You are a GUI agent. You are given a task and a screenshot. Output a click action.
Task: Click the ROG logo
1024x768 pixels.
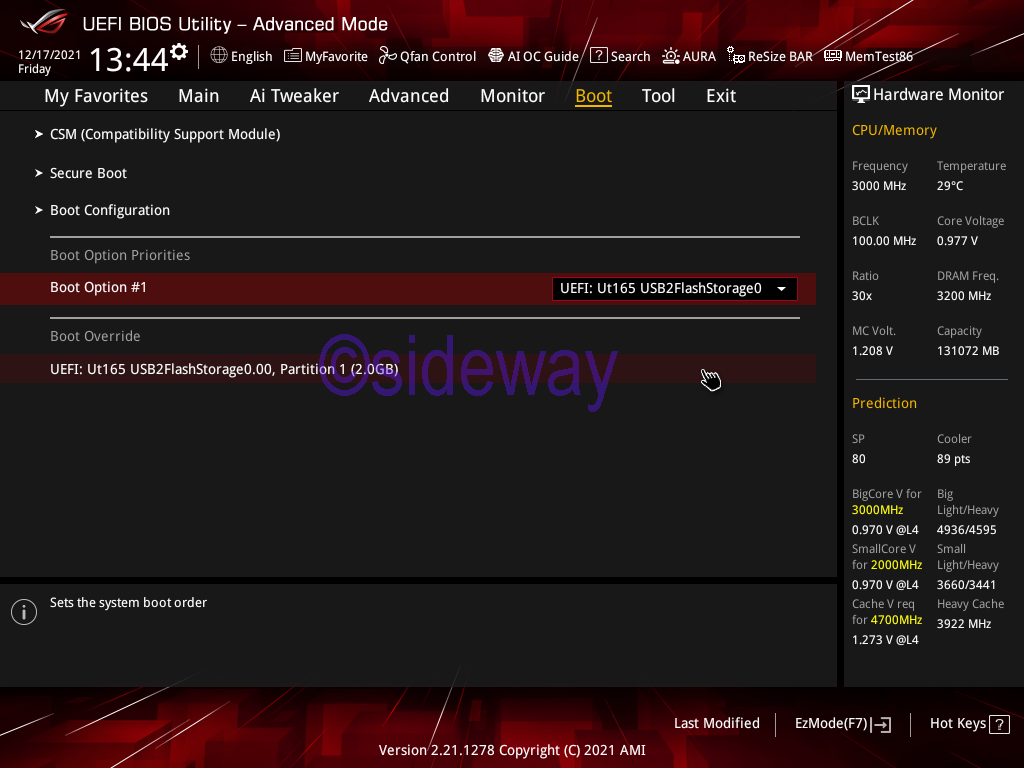pos(44,22)
